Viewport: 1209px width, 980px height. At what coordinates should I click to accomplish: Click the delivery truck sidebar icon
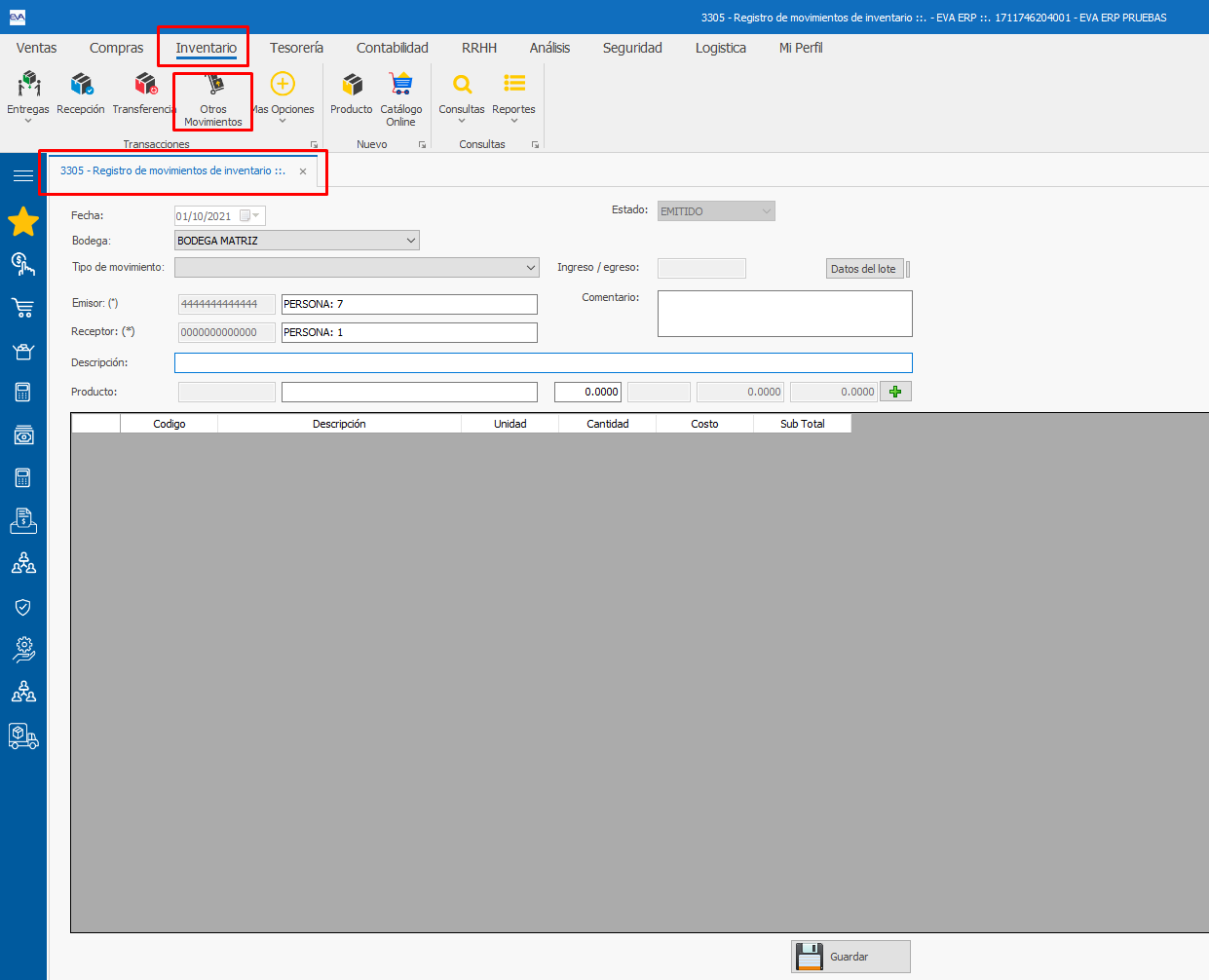[x=23, y=735]
